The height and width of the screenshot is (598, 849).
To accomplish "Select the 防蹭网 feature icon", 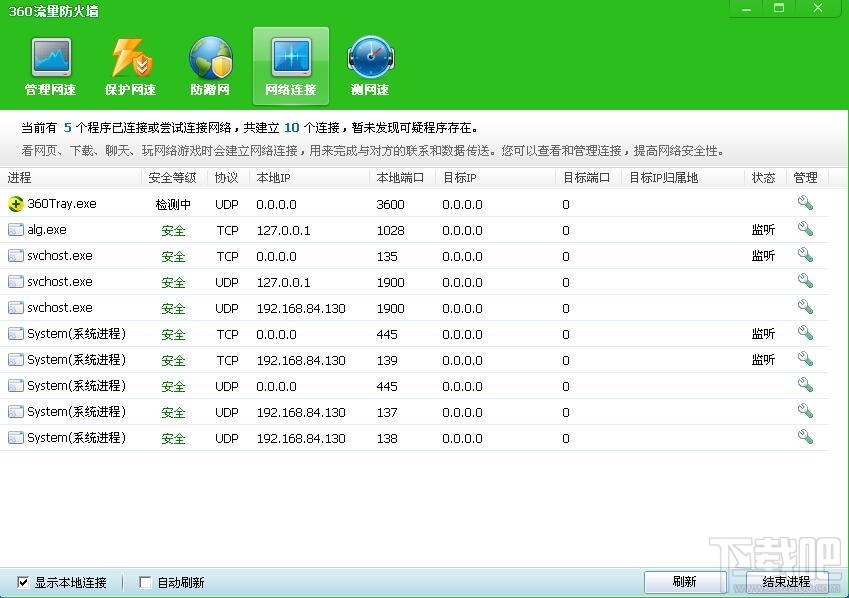I will tap(210, 65).
